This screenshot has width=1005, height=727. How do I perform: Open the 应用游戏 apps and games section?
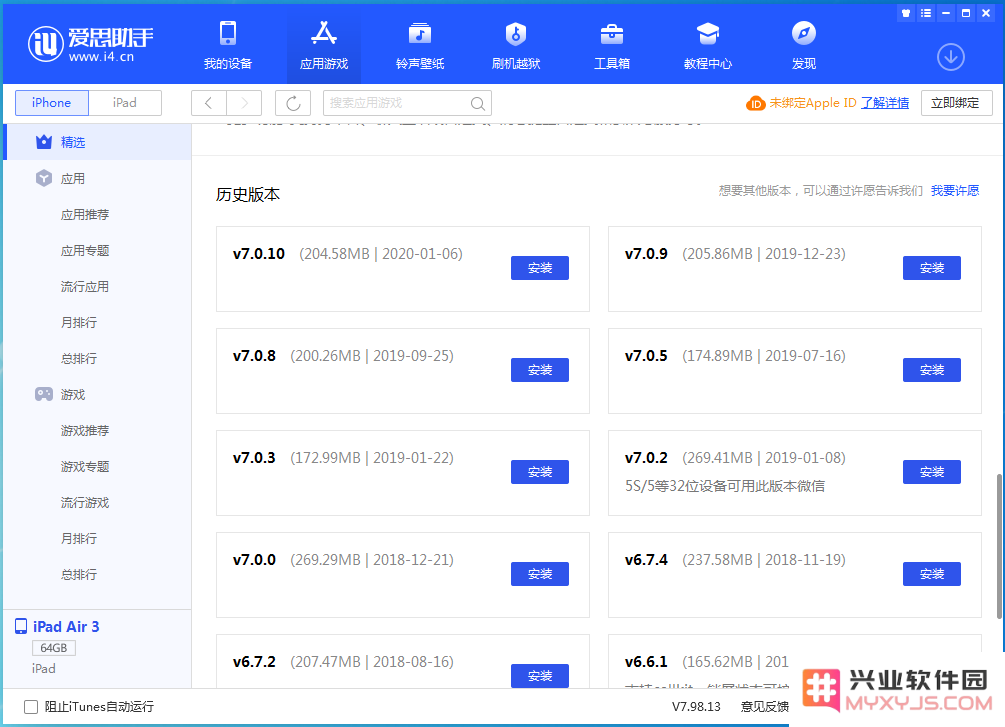coord(324,45)
